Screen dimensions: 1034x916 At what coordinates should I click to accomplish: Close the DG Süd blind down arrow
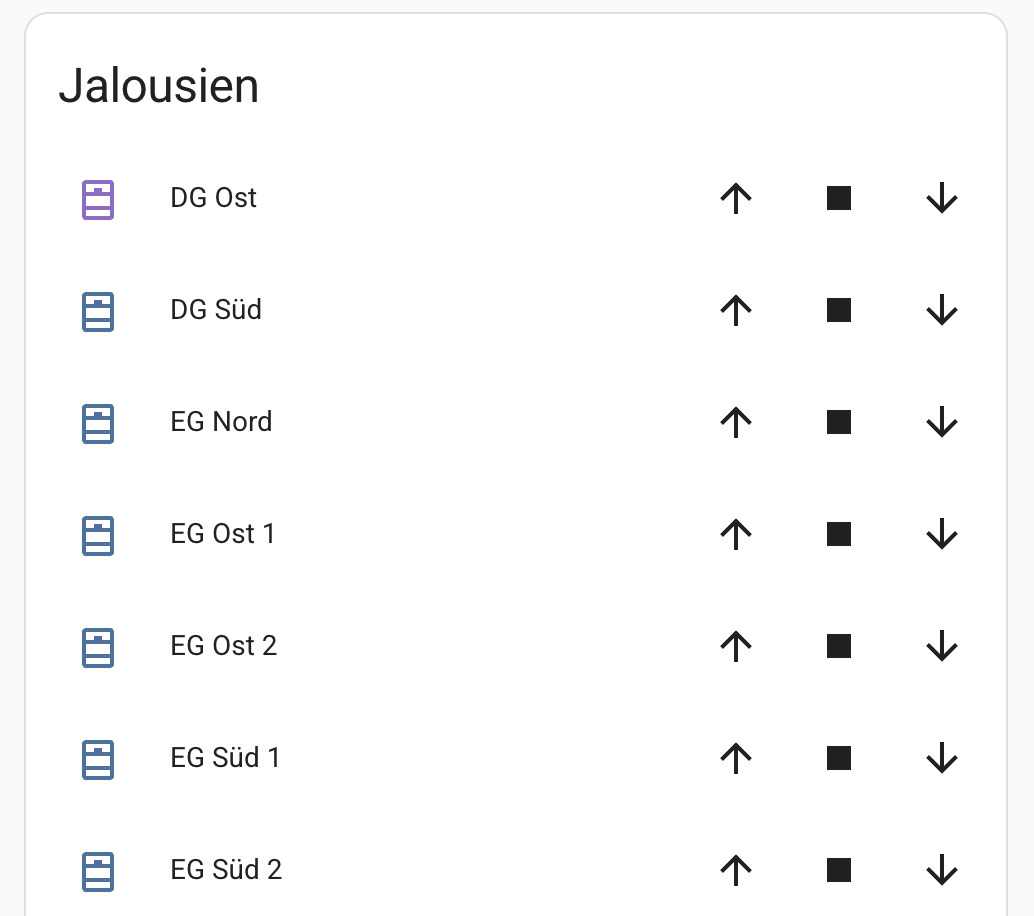tap(942, 311)
